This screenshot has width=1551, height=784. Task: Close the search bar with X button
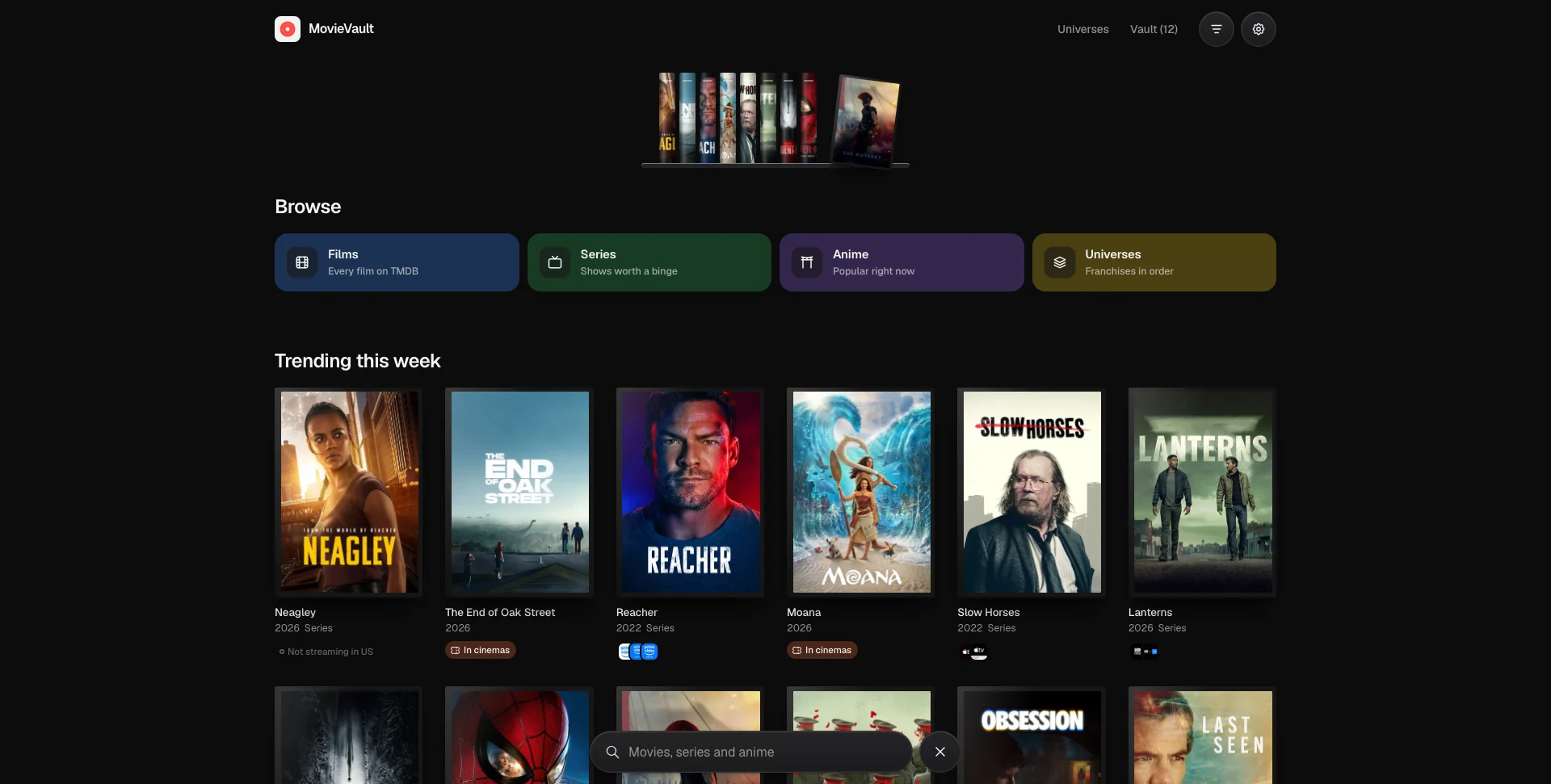[940, 752]
